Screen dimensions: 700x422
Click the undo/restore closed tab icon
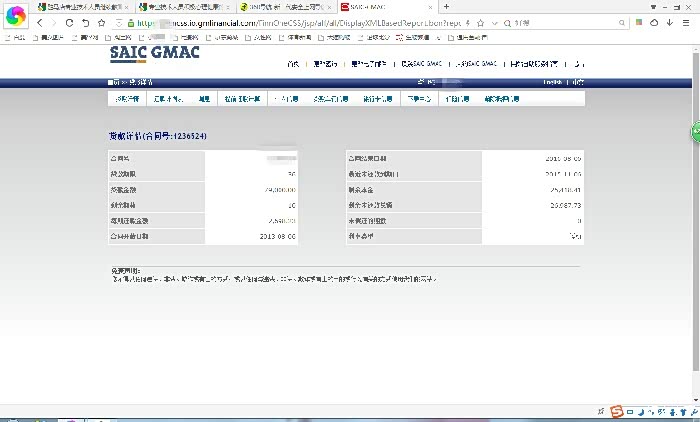click(85, 23)
